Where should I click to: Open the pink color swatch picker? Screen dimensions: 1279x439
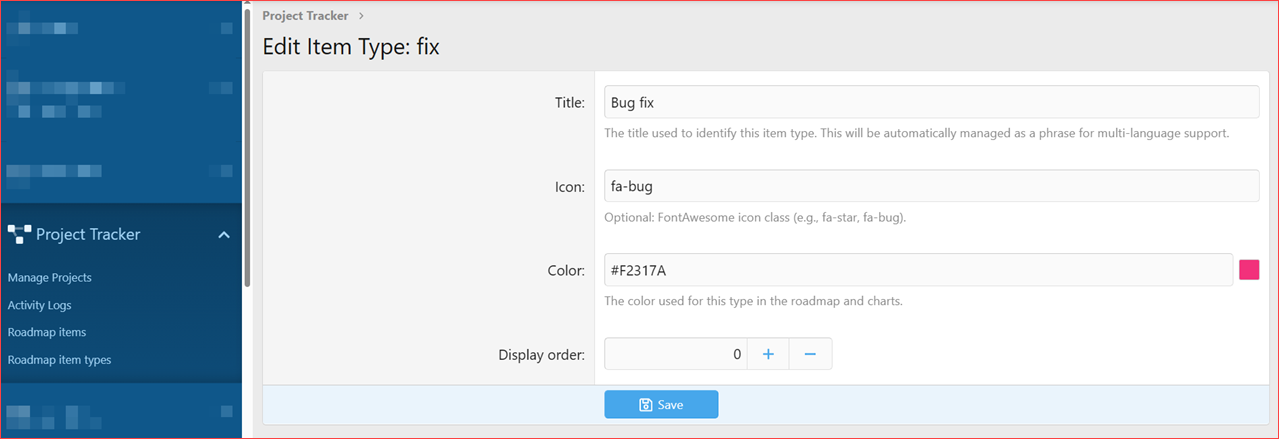pyautogui.click(x=1249, y=270)
